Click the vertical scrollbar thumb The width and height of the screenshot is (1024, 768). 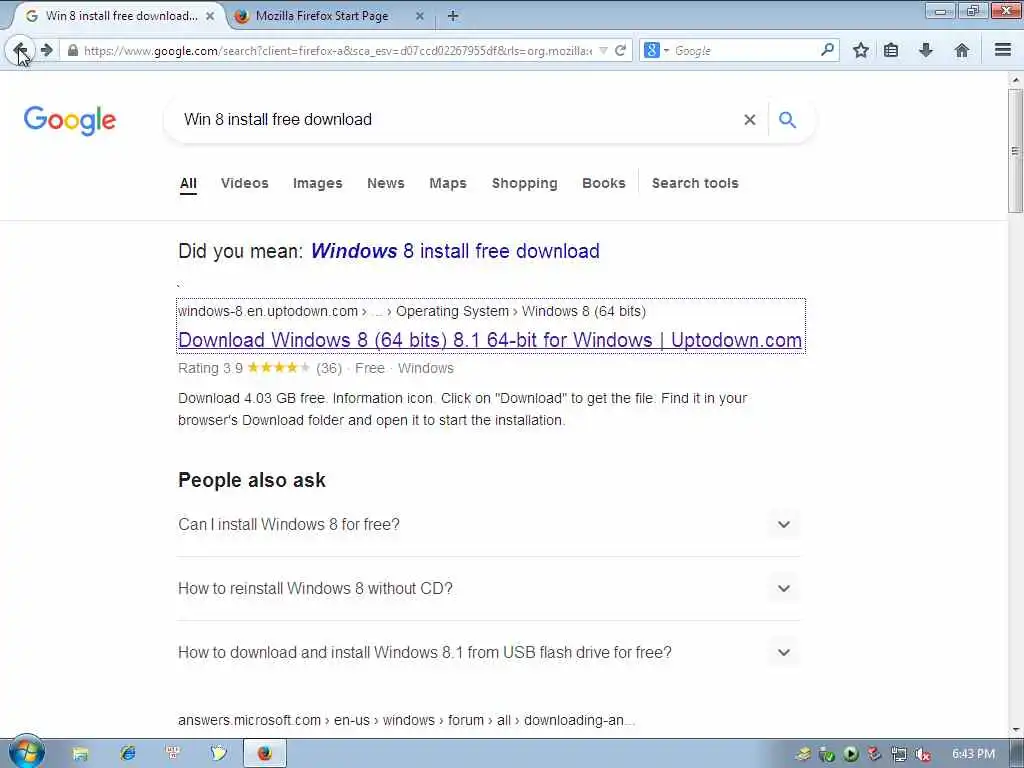[x=1015, y=151]
